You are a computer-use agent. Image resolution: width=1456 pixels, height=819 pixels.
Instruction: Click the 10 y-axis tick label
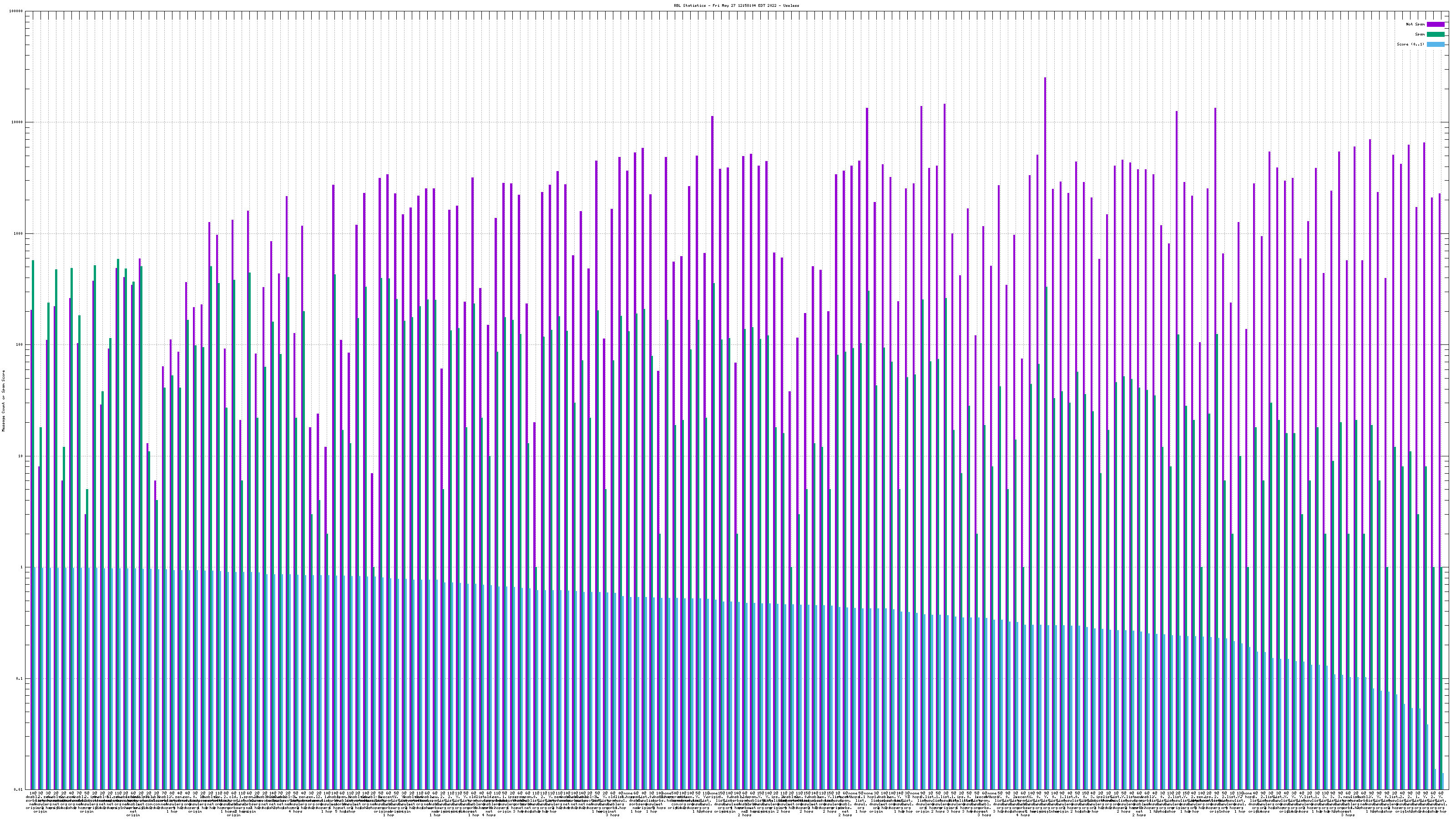click(x=21, y=457)
